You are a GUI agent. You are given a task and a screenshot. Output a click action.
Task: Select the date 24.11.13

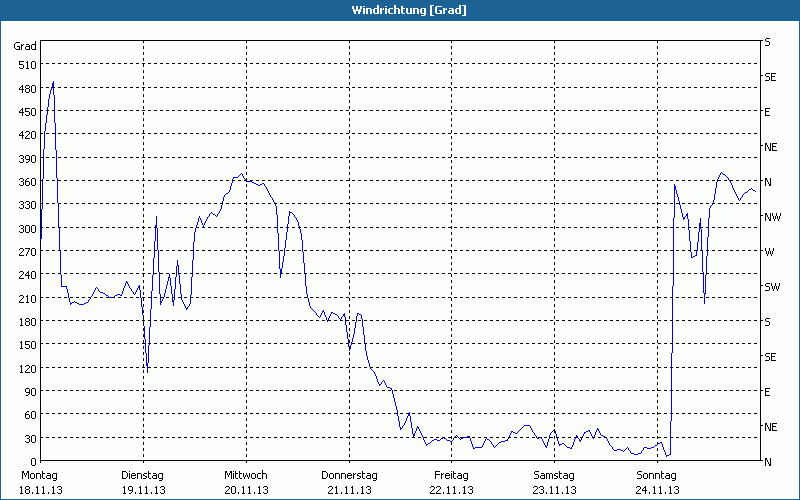[658, 490]
